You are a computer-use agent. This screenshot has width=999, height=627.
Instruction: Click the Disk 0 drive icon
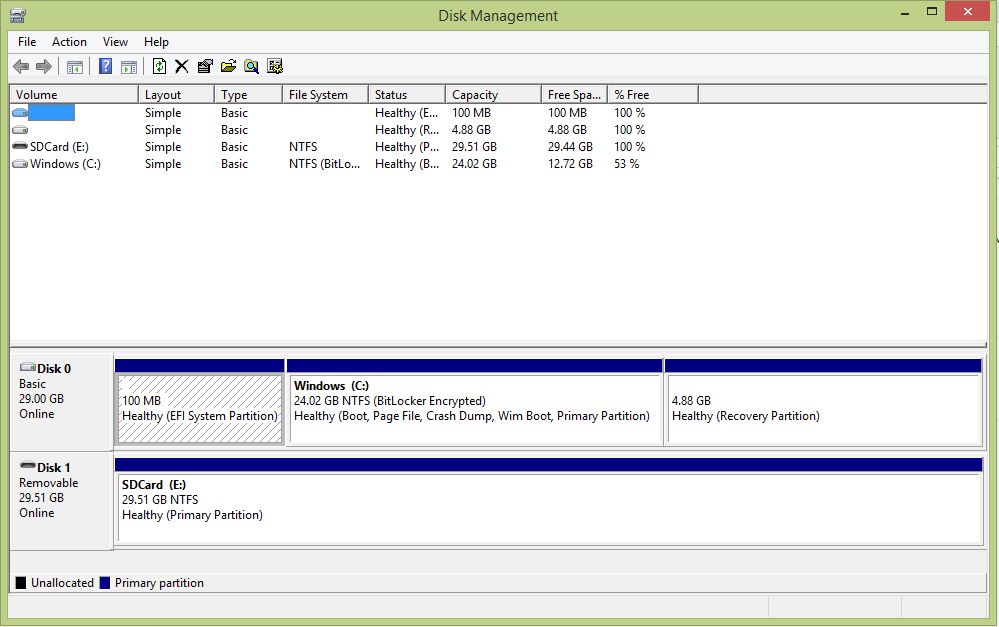[x=27, y=368]
